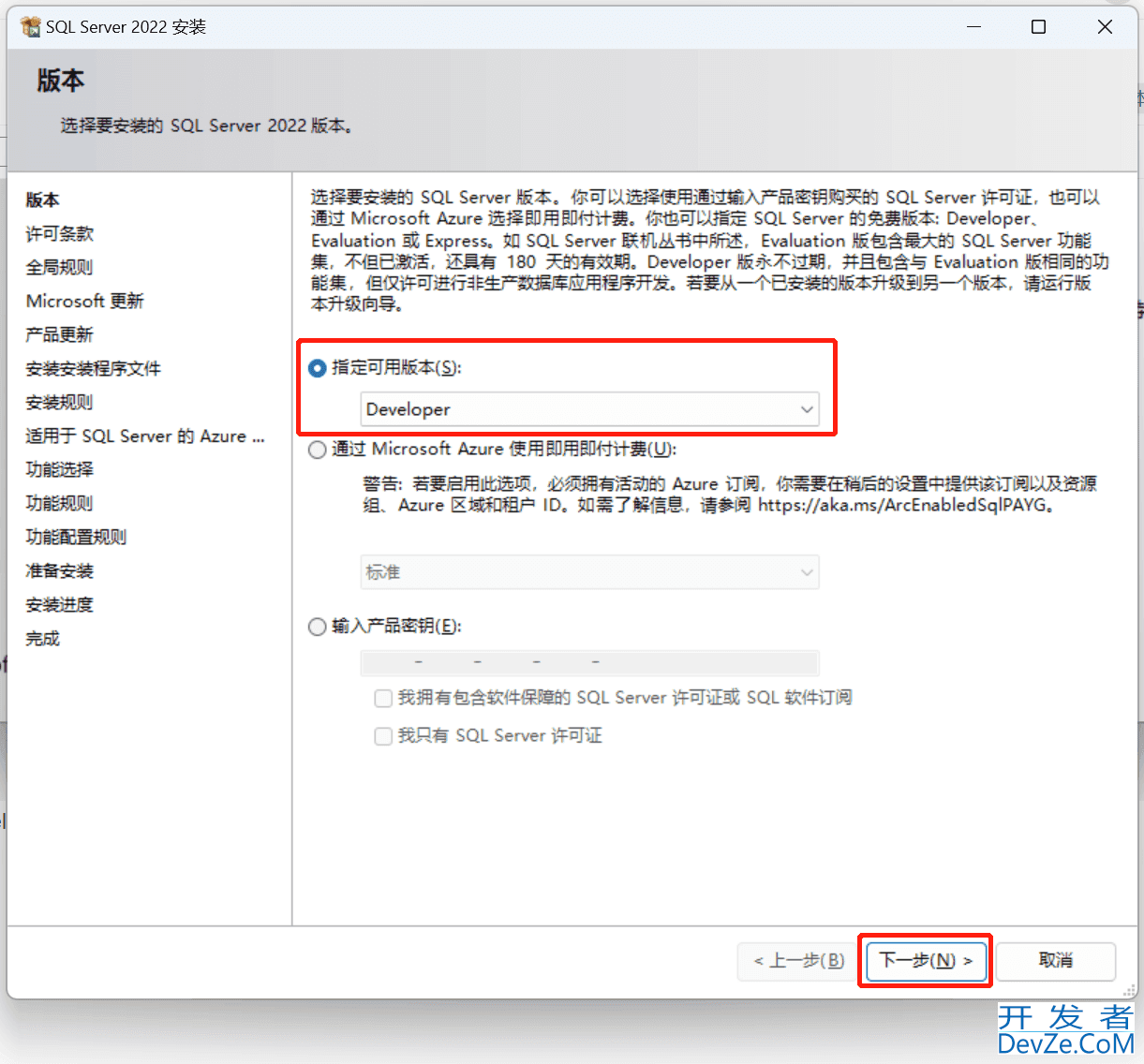Select '产品更新' step in the sidebar
The height and width of the screenshot is (1064, 1144).
pos(59,334)
